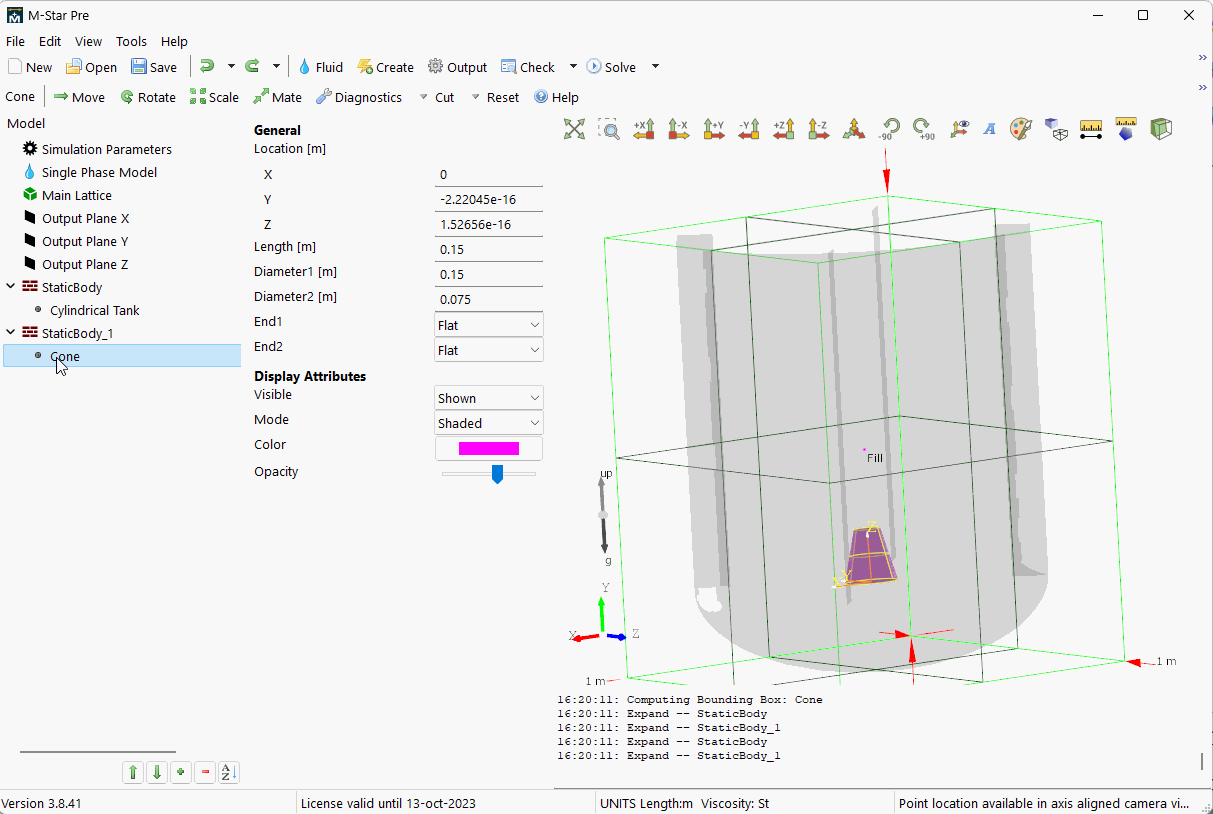Select the Mate tool
This screenshot has height=814, width=1213.
click(277, 97)
